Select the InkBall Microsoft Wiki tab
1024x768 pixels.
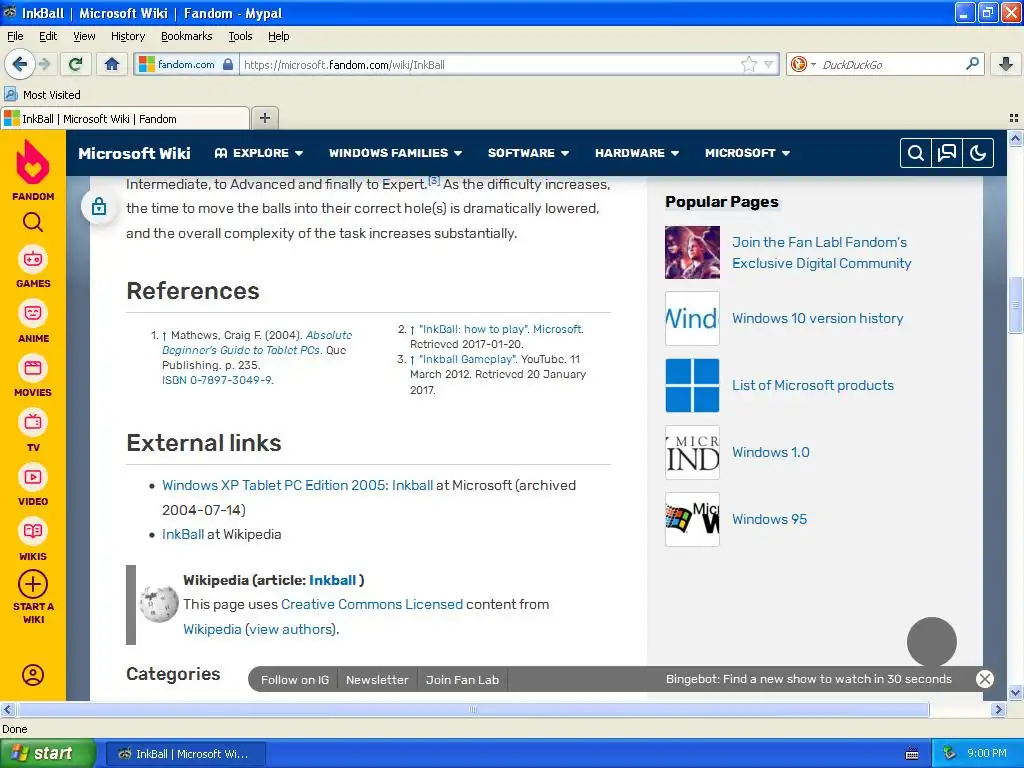point(125,118)
